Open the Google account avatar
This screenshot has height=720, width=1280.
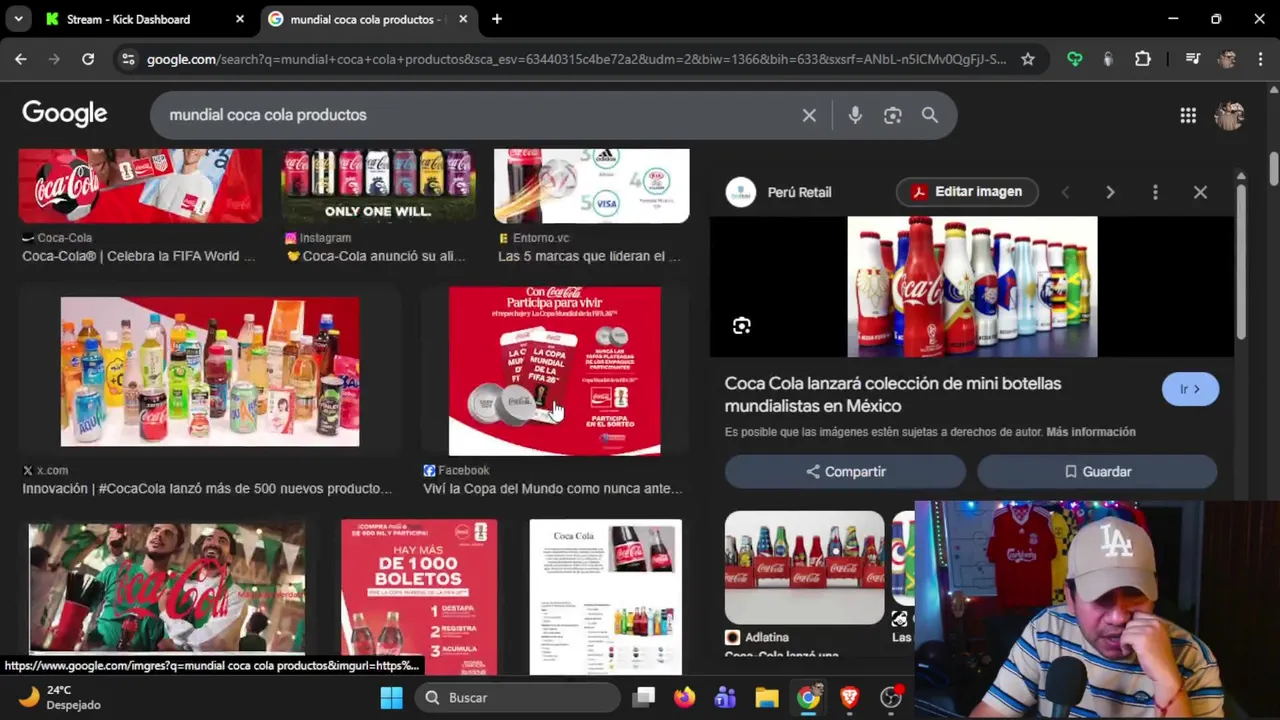[x=1229, y=115]
